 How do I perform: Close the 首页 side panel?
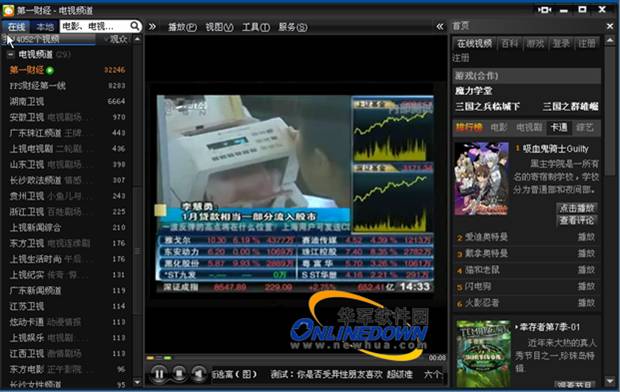pyautogui.click(x=610, y=26)
